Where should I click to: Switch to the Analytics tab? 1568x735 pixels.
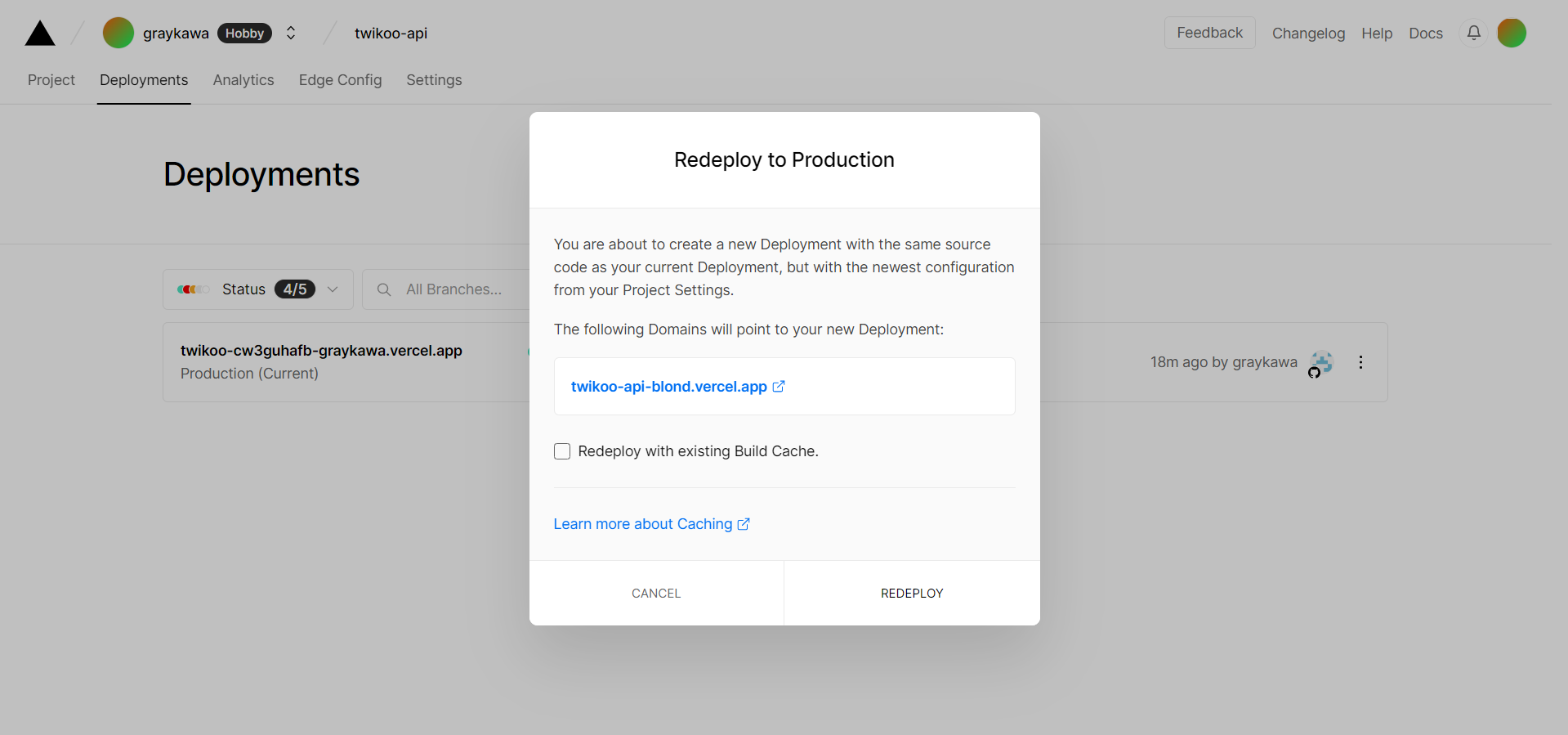243,80
